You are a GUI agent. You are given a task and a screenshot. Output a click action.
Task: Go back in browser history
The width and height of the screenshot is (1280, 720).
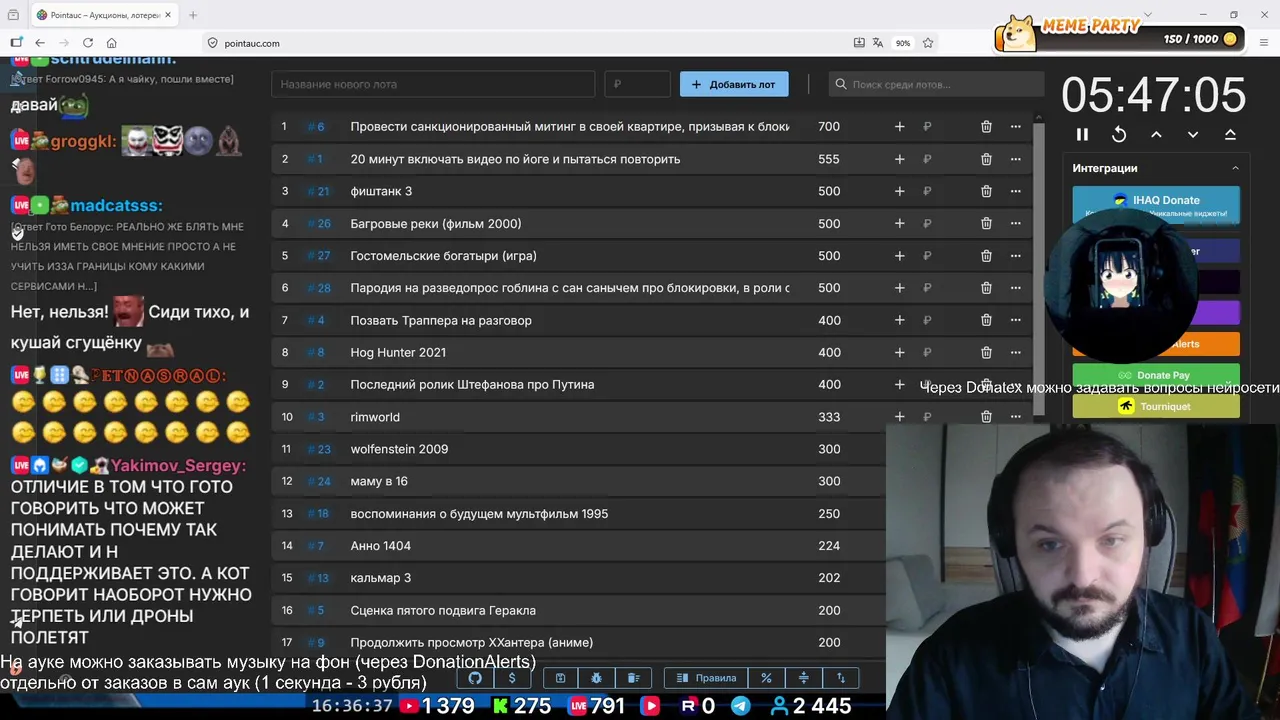pyautogui.click(x=40, y=43)
